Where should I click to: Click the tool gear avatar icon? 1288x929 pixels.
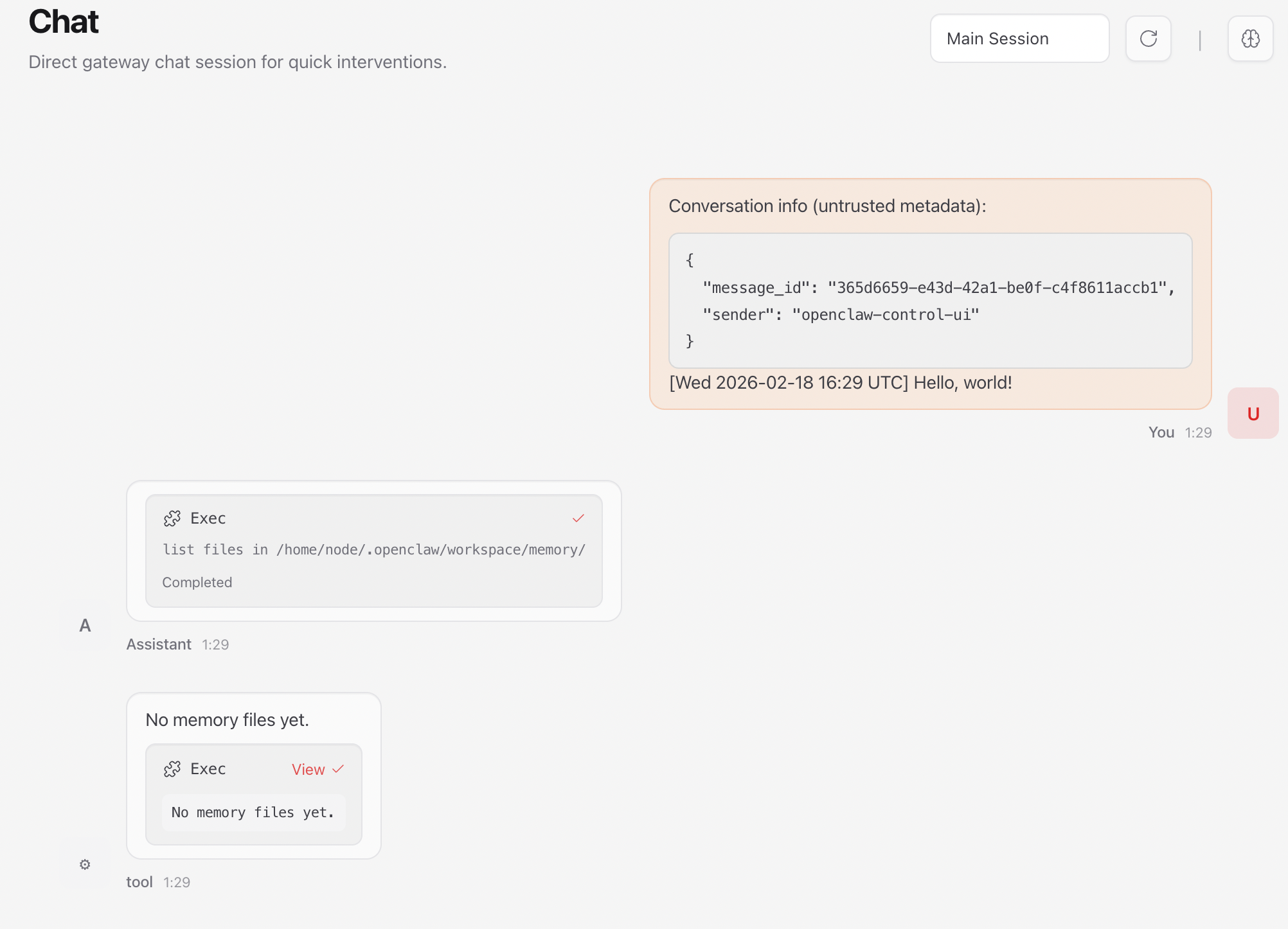point(85,864)
